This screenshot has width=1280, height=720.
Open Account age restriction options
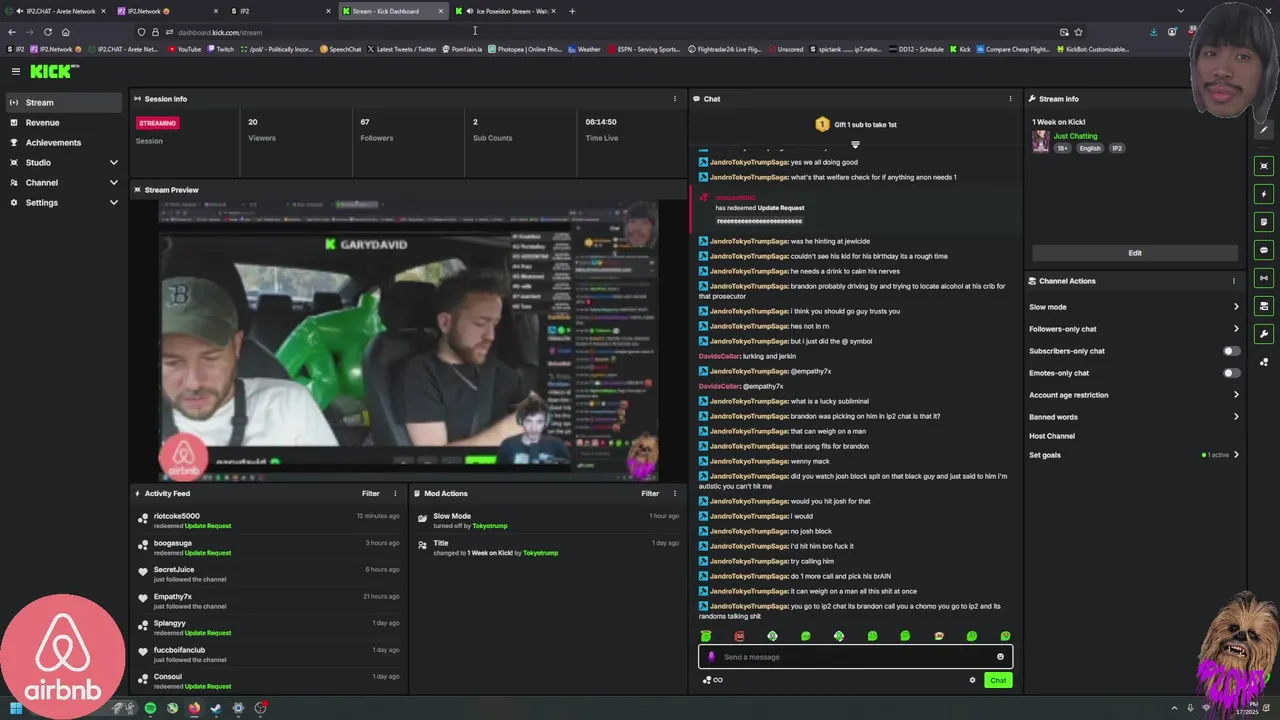[1134, 395]
